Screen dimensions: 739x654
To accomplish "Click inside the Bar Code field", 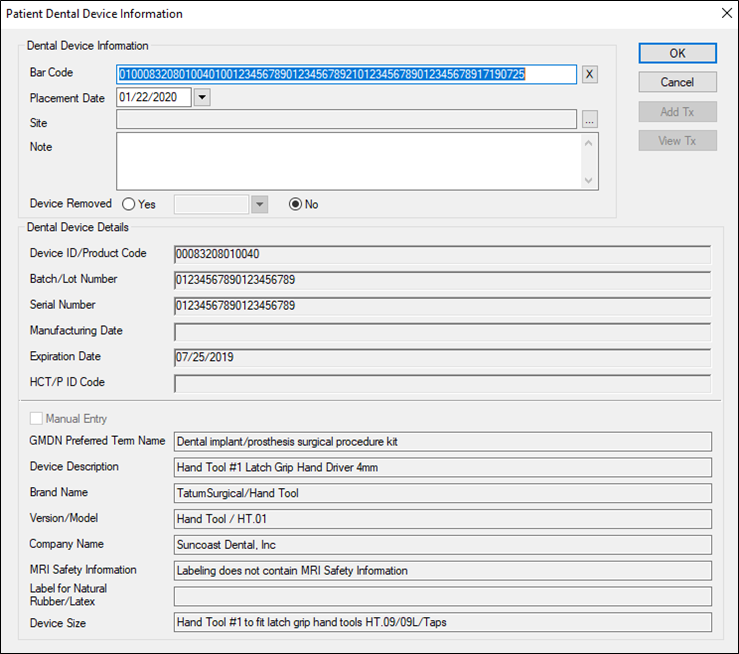I will click(x=346, y=74).
